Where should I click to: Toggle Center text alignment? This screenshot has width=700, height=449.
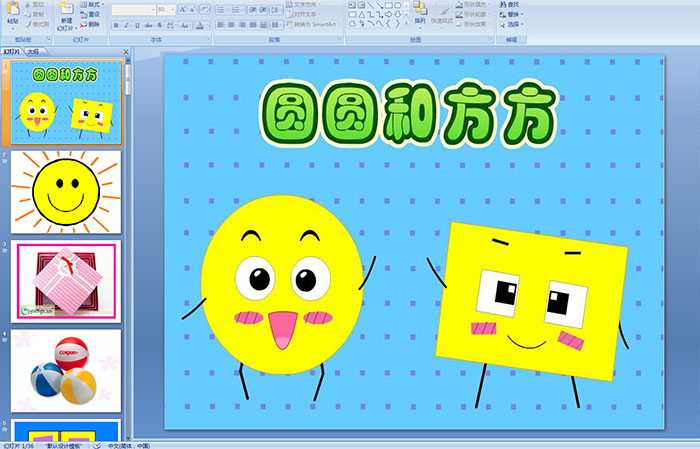point(231,25)
